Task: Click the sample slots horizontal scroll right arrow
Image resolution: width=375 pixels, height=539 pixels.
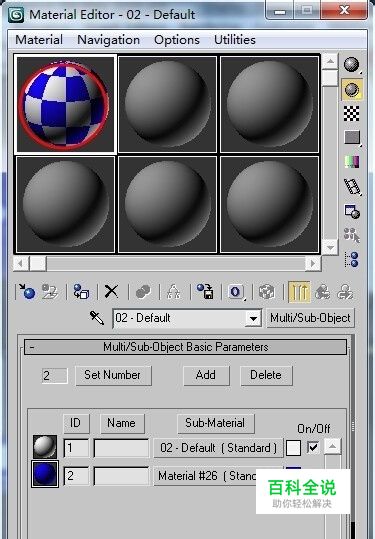Action: (313, 264)
